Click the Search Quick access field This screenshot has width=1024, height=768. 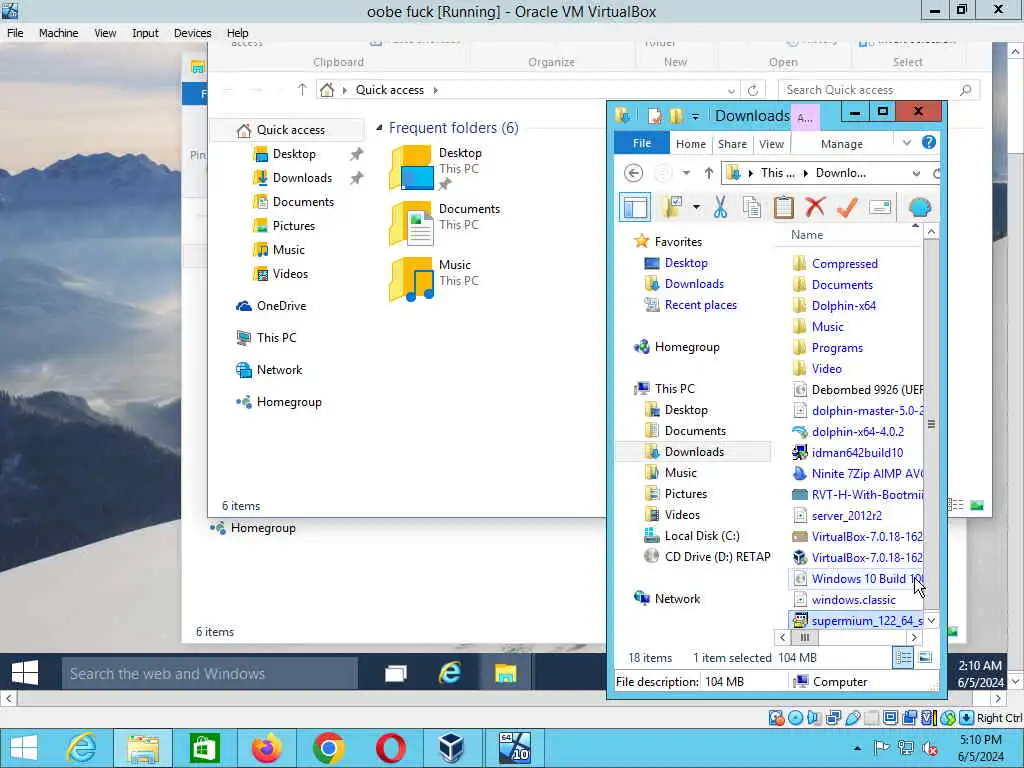tap(878, 89)
